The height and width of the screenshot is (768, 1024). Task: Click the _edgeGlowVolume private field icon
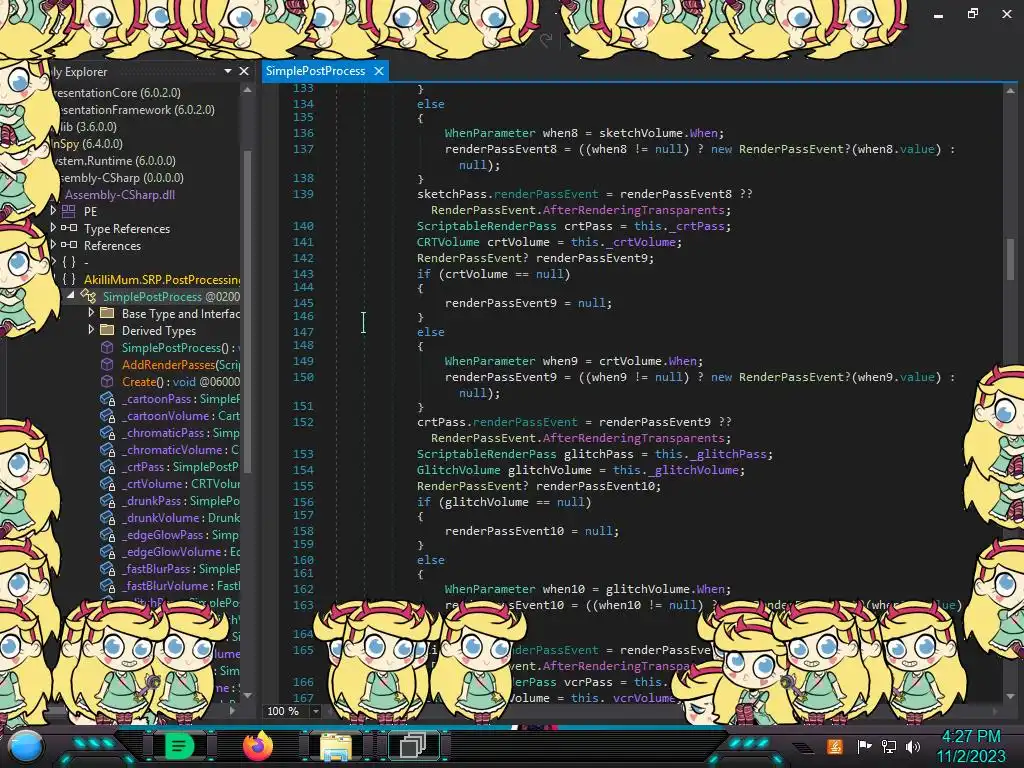pos(107,551)
